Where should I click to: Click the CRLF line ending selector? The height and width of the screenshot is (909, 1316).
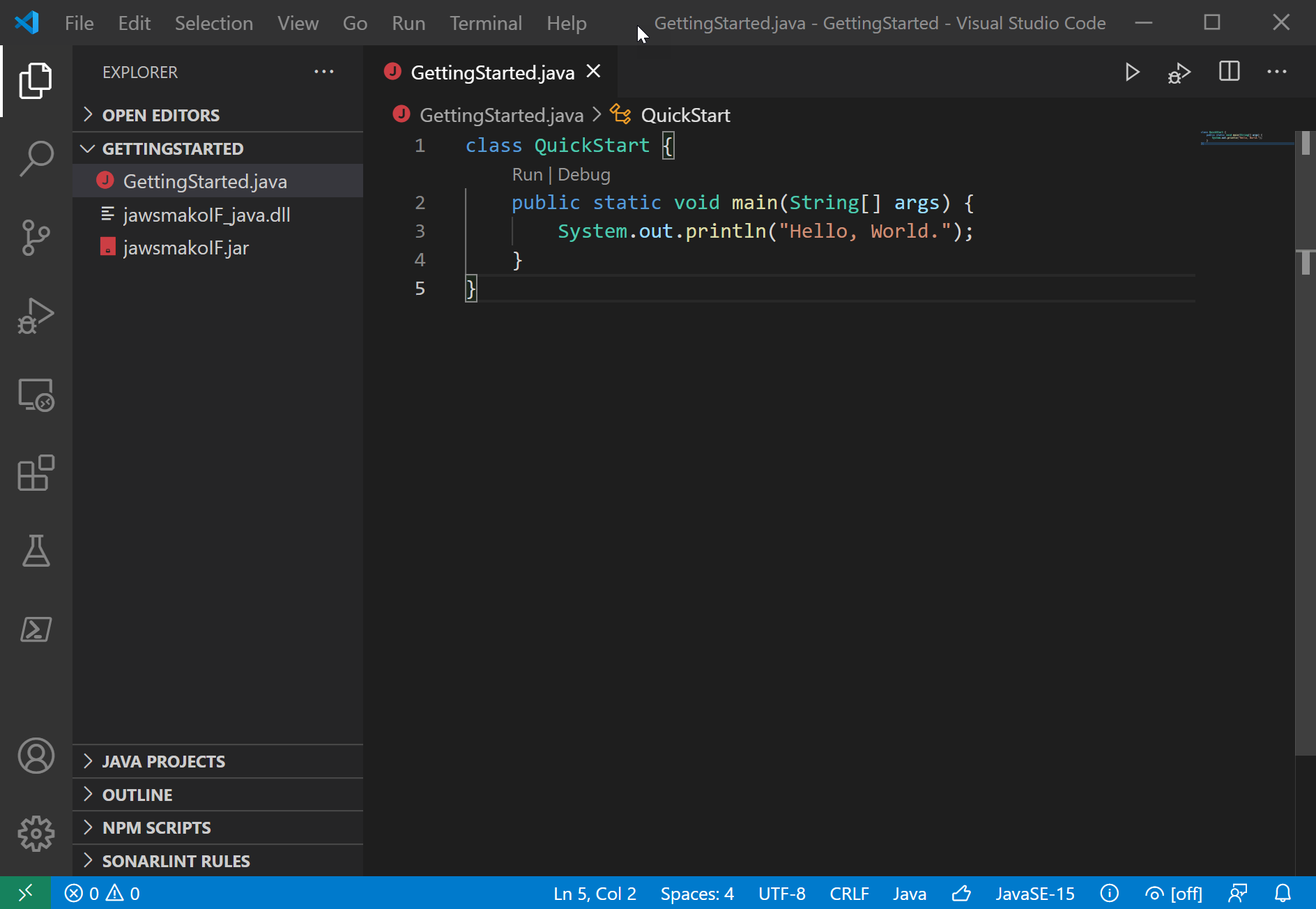point(849,894)
